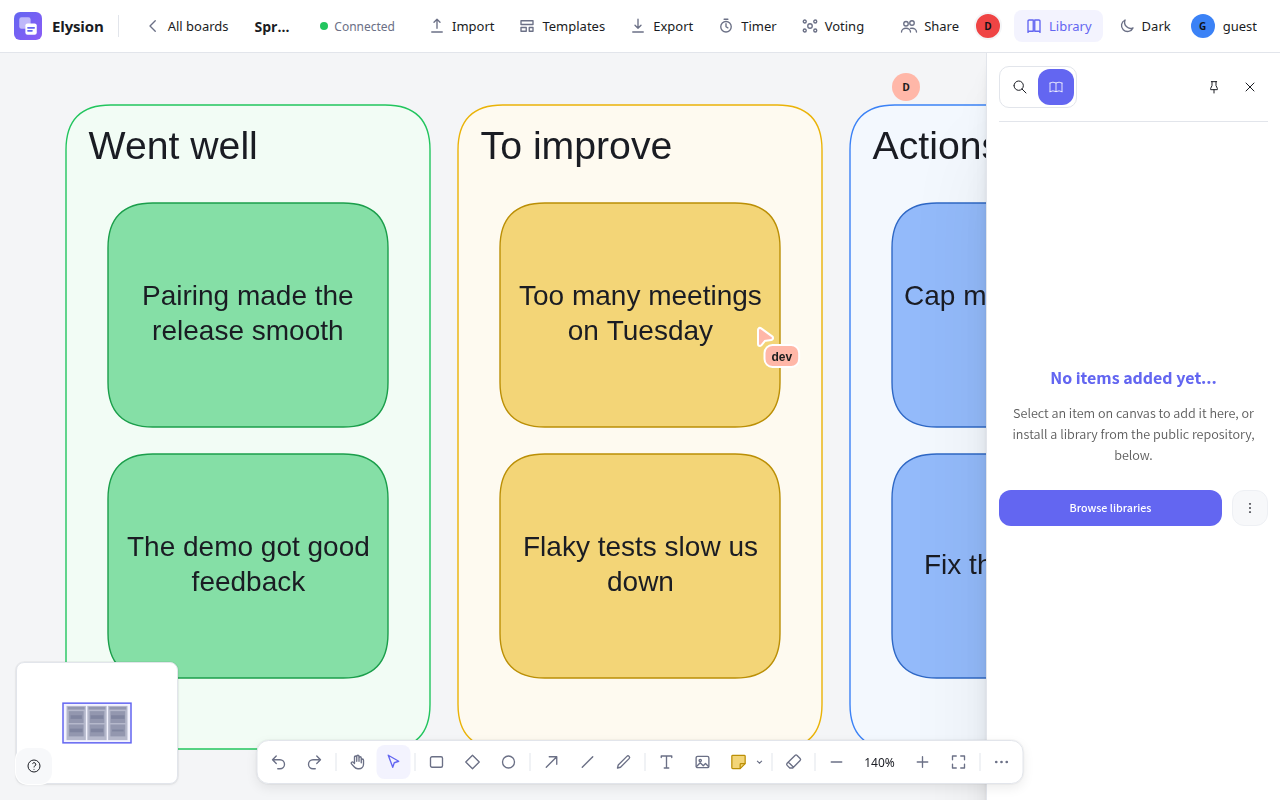
Task: Click the fit-to-screen icon
Action: click(x=958, y=762)
